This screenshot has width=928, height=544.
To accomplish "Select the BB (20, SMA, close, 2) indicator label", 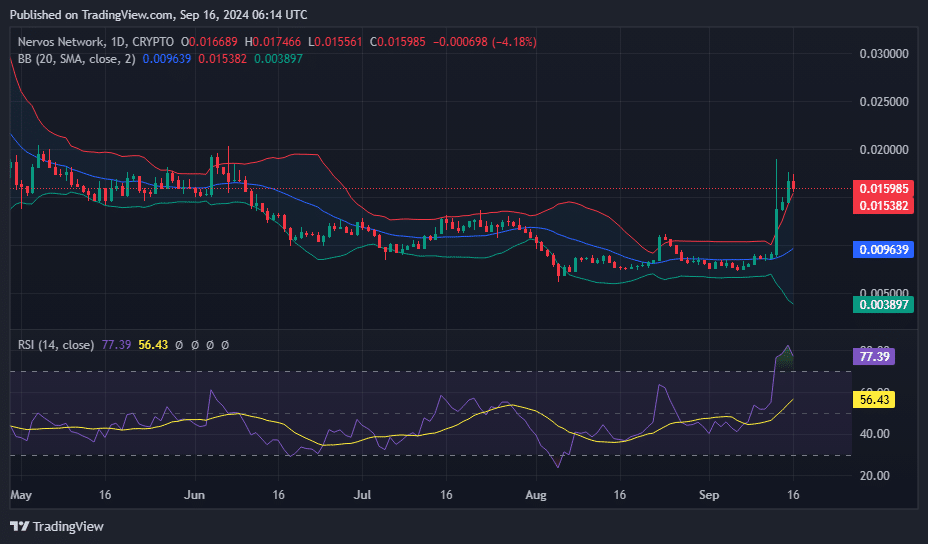I will pyautogui.click(x=76, y=59).
